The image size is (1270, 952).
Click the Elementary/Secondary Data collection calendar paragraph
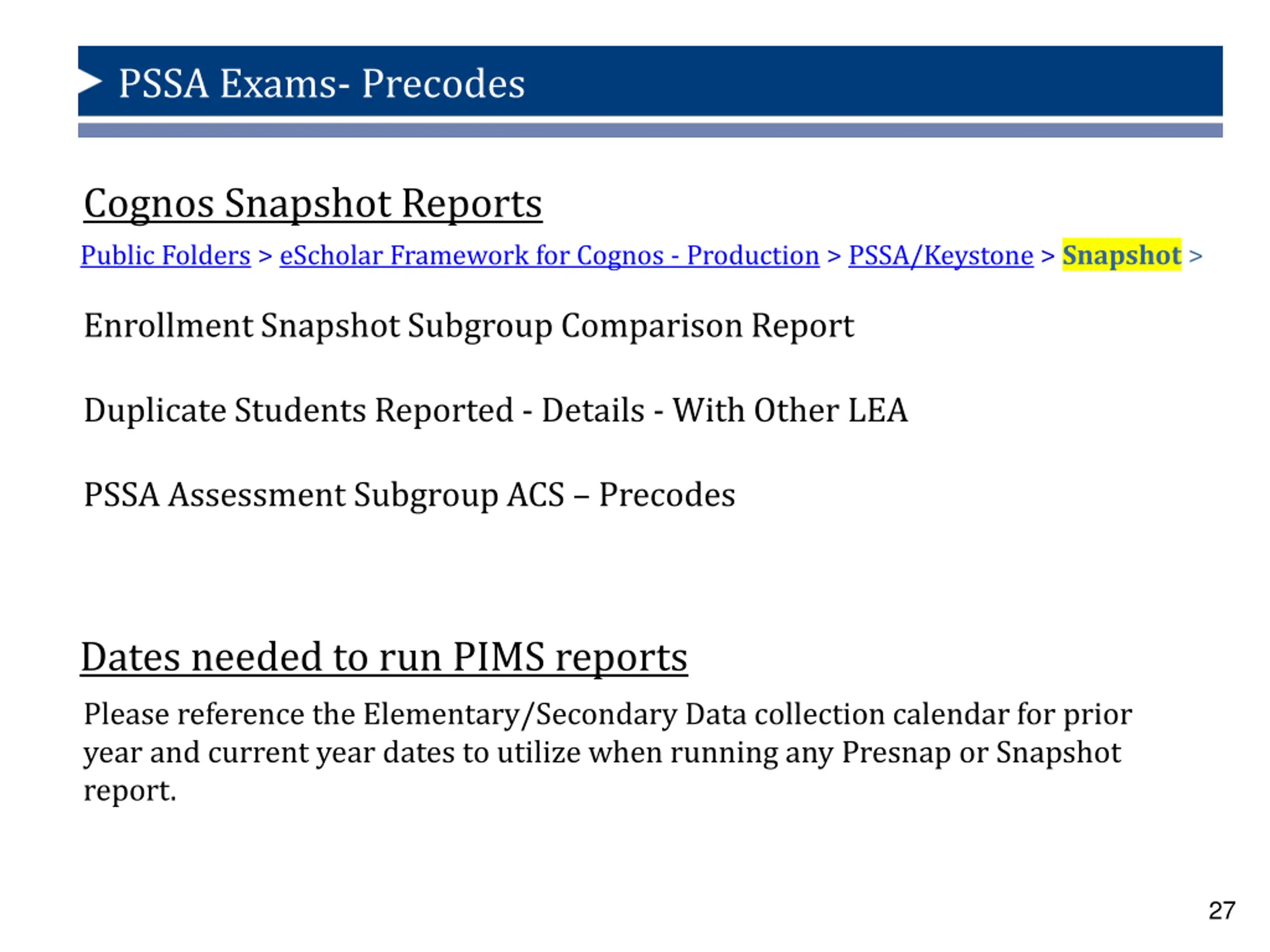pos(608,752)
